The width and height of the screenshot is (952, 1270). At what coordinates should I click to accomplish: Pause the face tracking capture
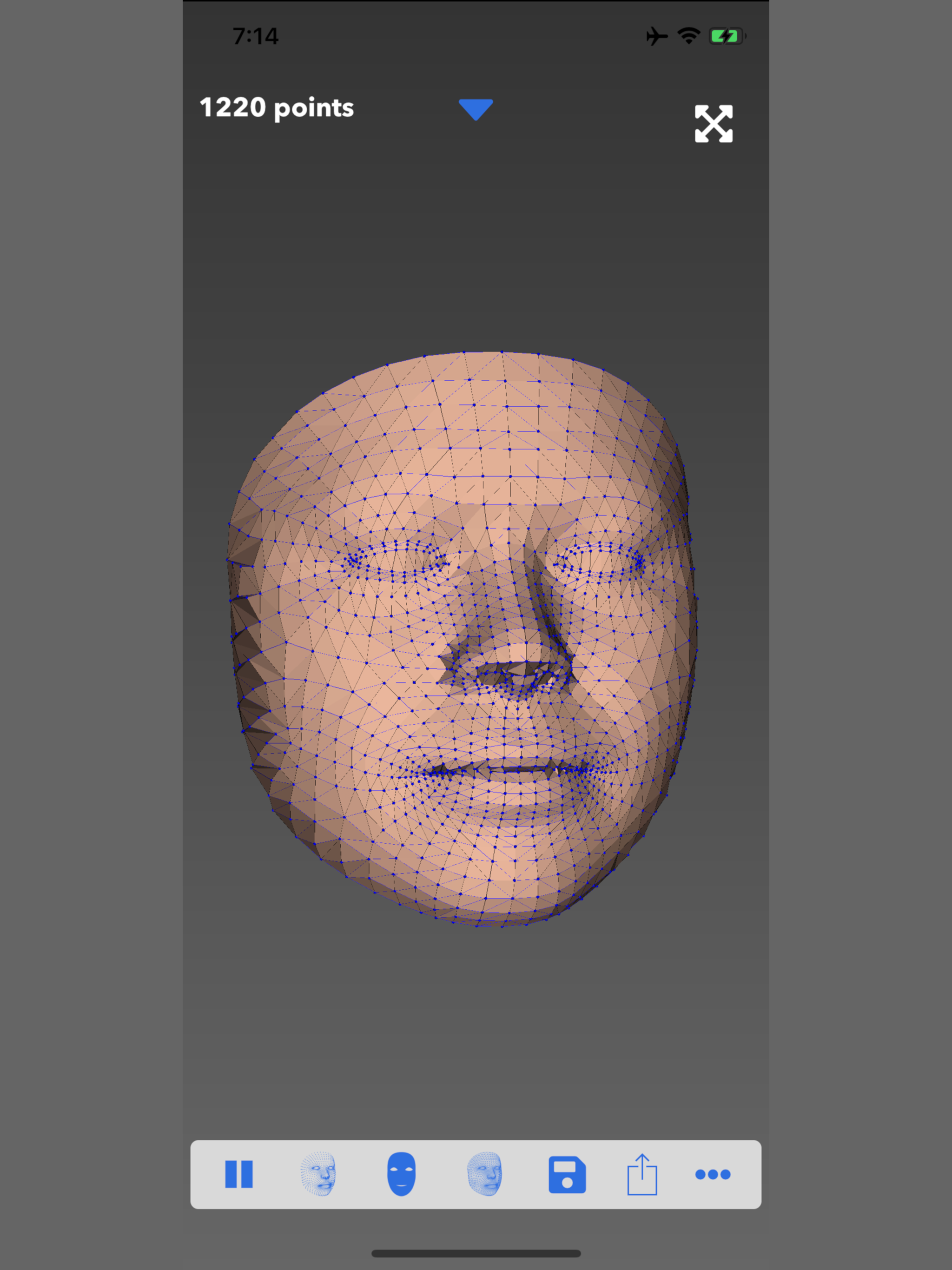239,1174
